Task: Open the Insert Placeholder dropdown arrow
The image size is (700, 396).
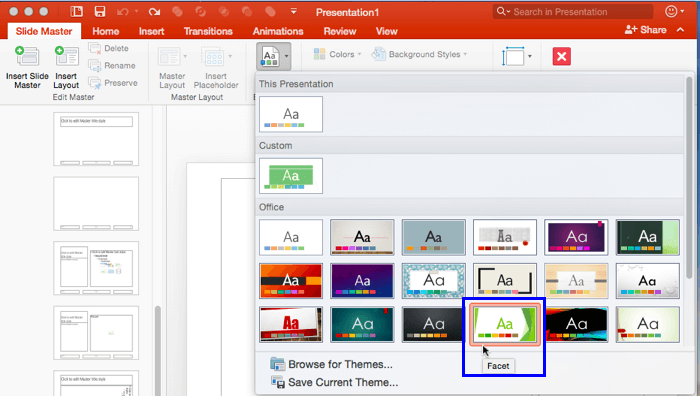Action: pyautogui.click(x=230, y=56)
